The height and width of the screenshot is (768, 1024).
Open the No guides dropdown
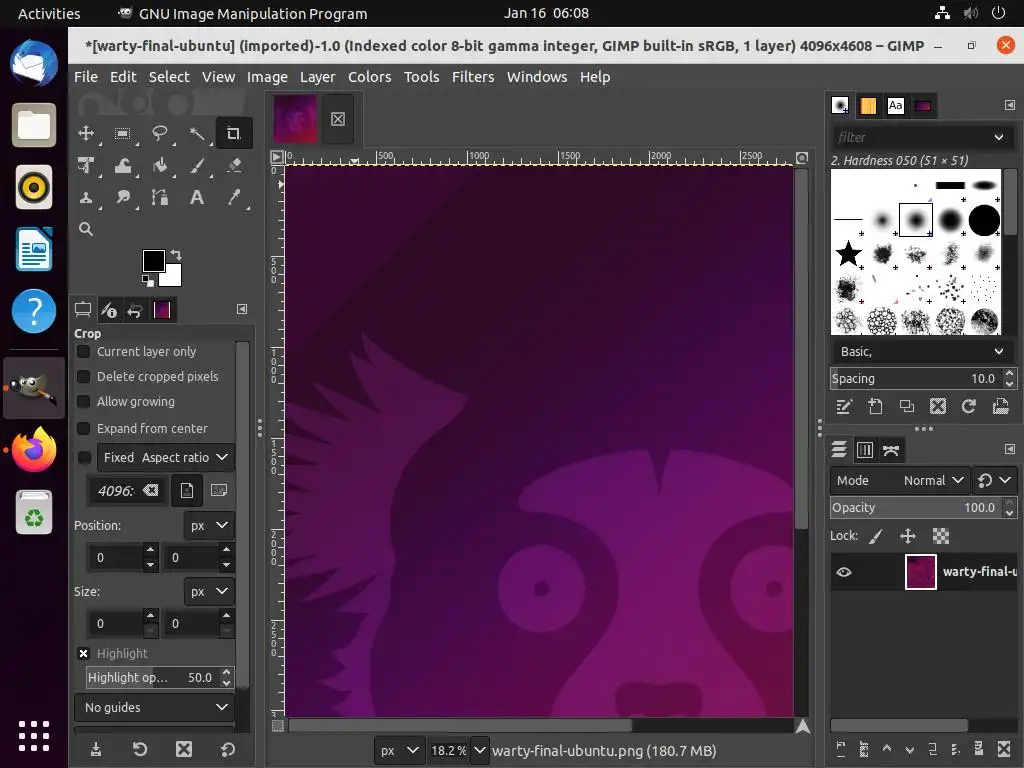pyautogui.click(x=154, y=707)
